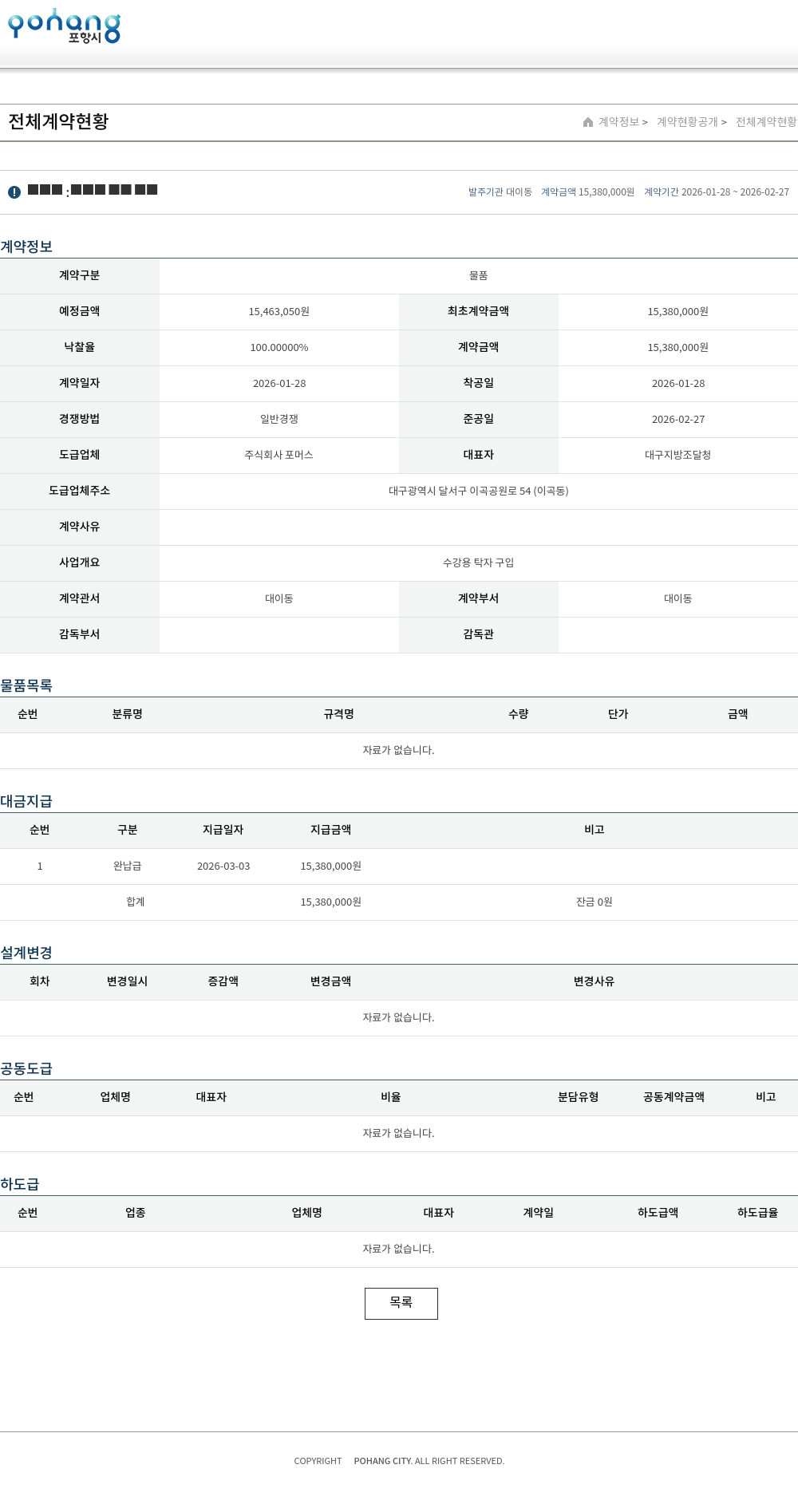Open 계약정보 breadcrumb link
This screenshot has width=798, height=1512.
pyautogui.click(x=618, y=122)
